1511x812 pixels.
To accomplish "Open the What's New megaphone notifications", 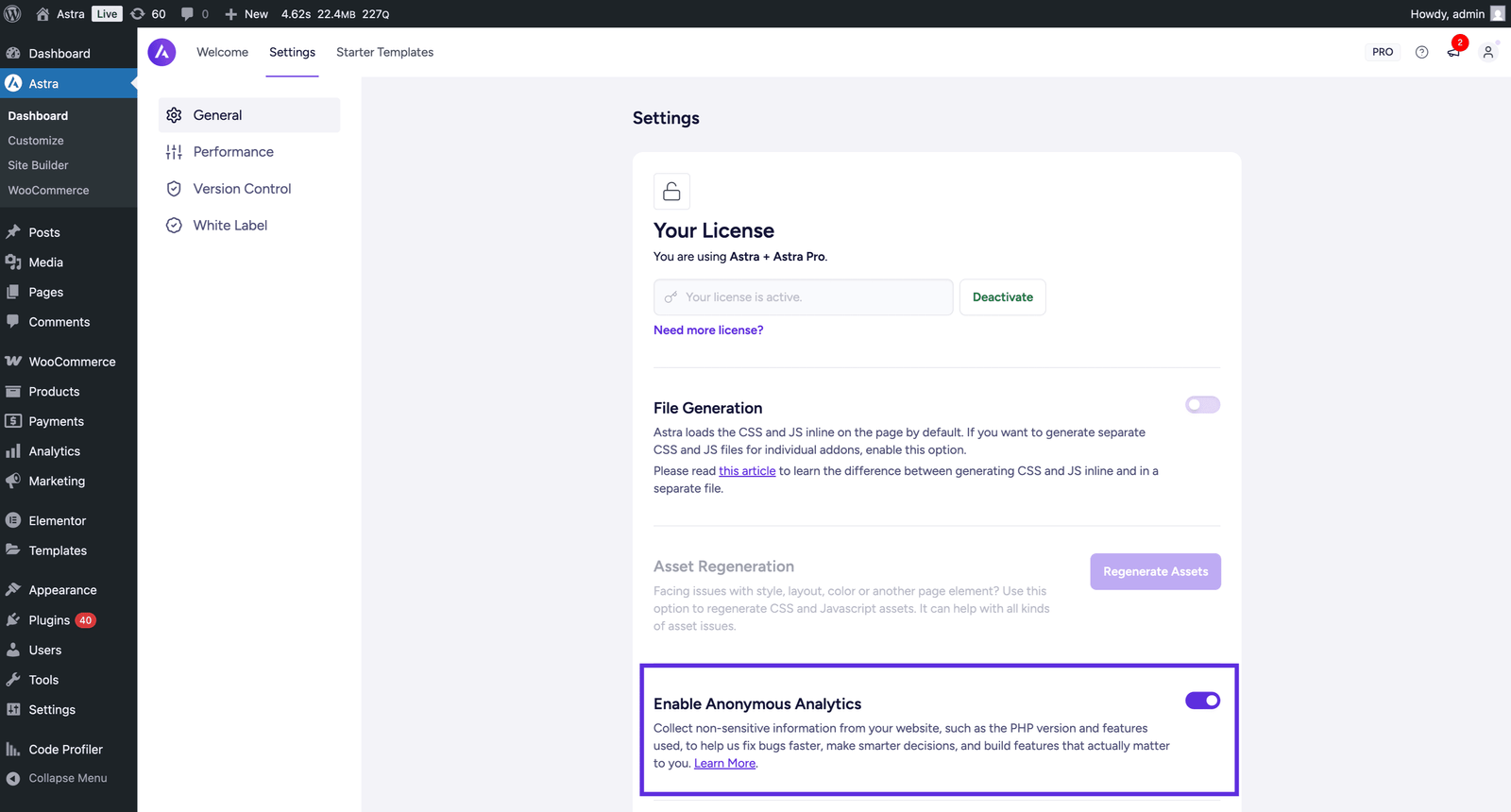I will (1454, 52).
